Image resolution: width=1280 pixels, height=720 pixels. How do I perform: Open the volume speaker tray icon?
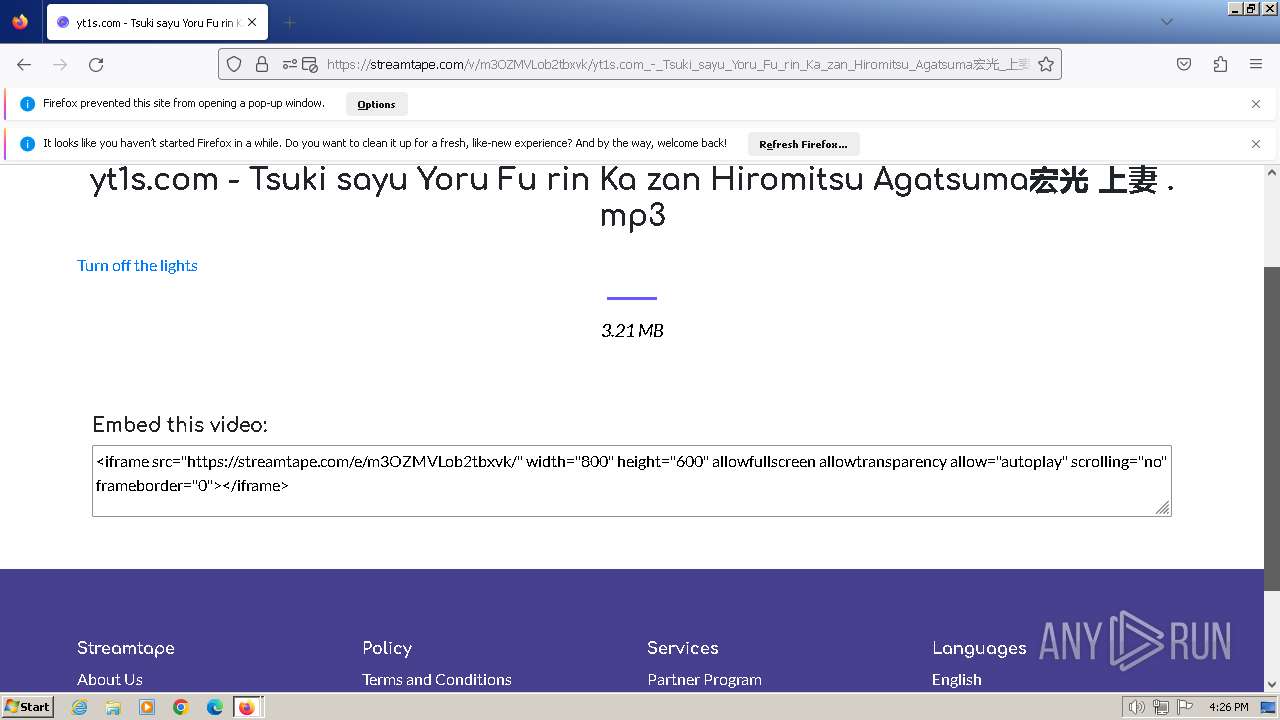(1137, 707)
